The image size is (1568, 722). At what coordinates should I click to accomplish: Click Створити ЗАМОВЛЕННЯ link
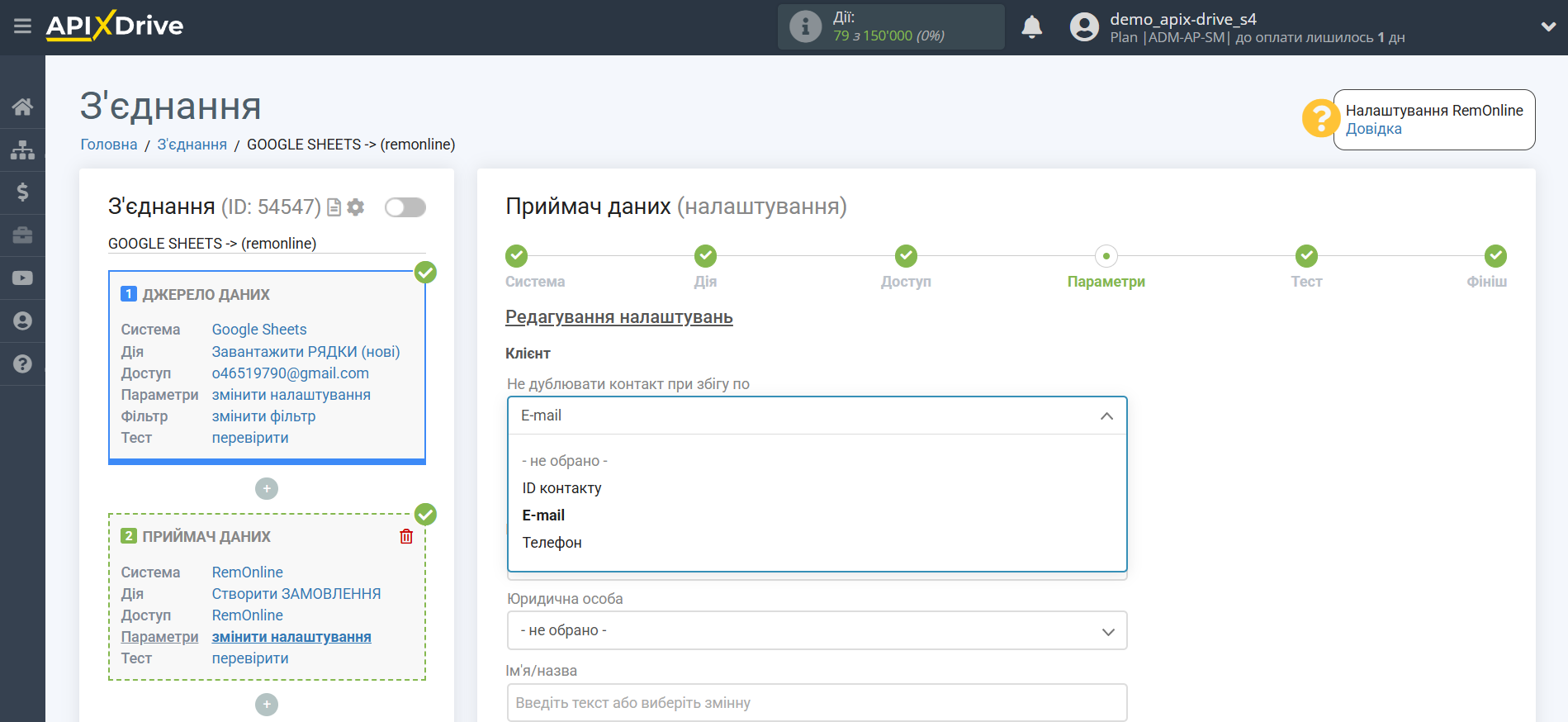296,594
